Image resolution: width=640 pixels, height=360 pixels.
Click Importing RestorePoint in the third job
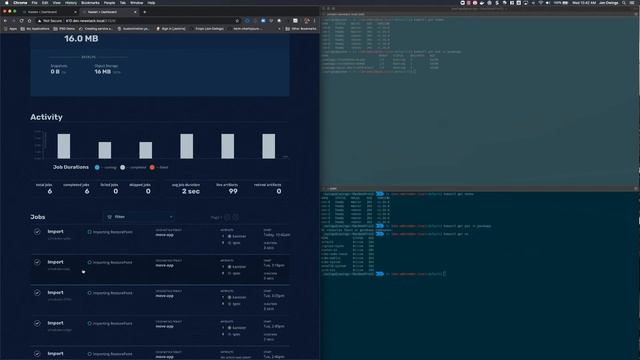[112, 293]
